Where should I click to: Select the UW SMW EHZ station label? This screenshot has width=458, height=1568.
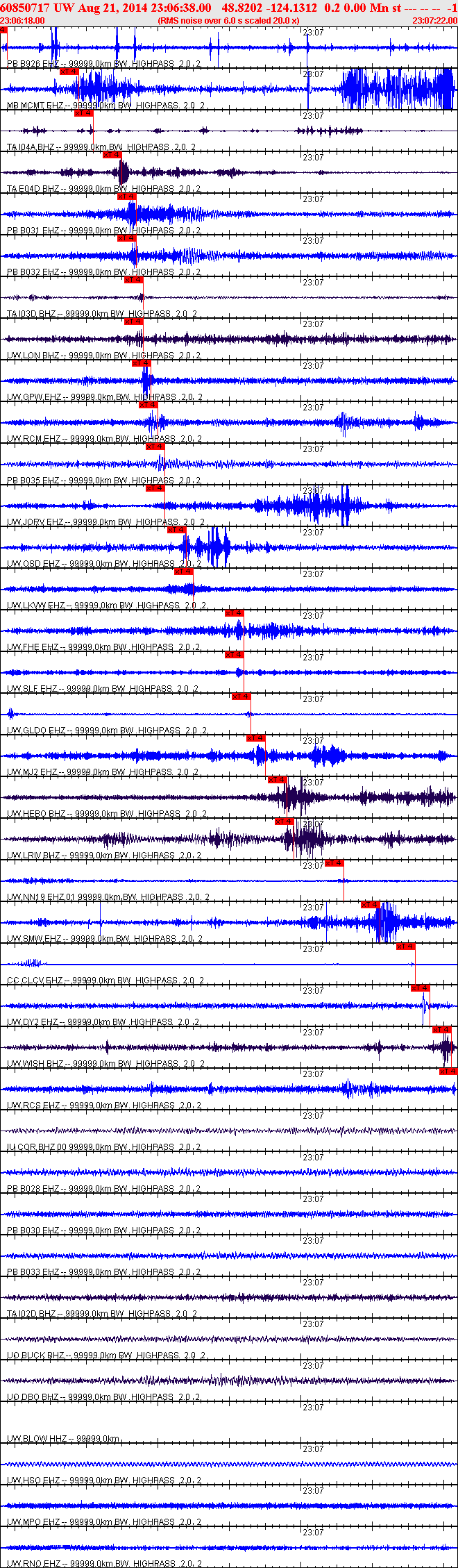tap(105, 939)
